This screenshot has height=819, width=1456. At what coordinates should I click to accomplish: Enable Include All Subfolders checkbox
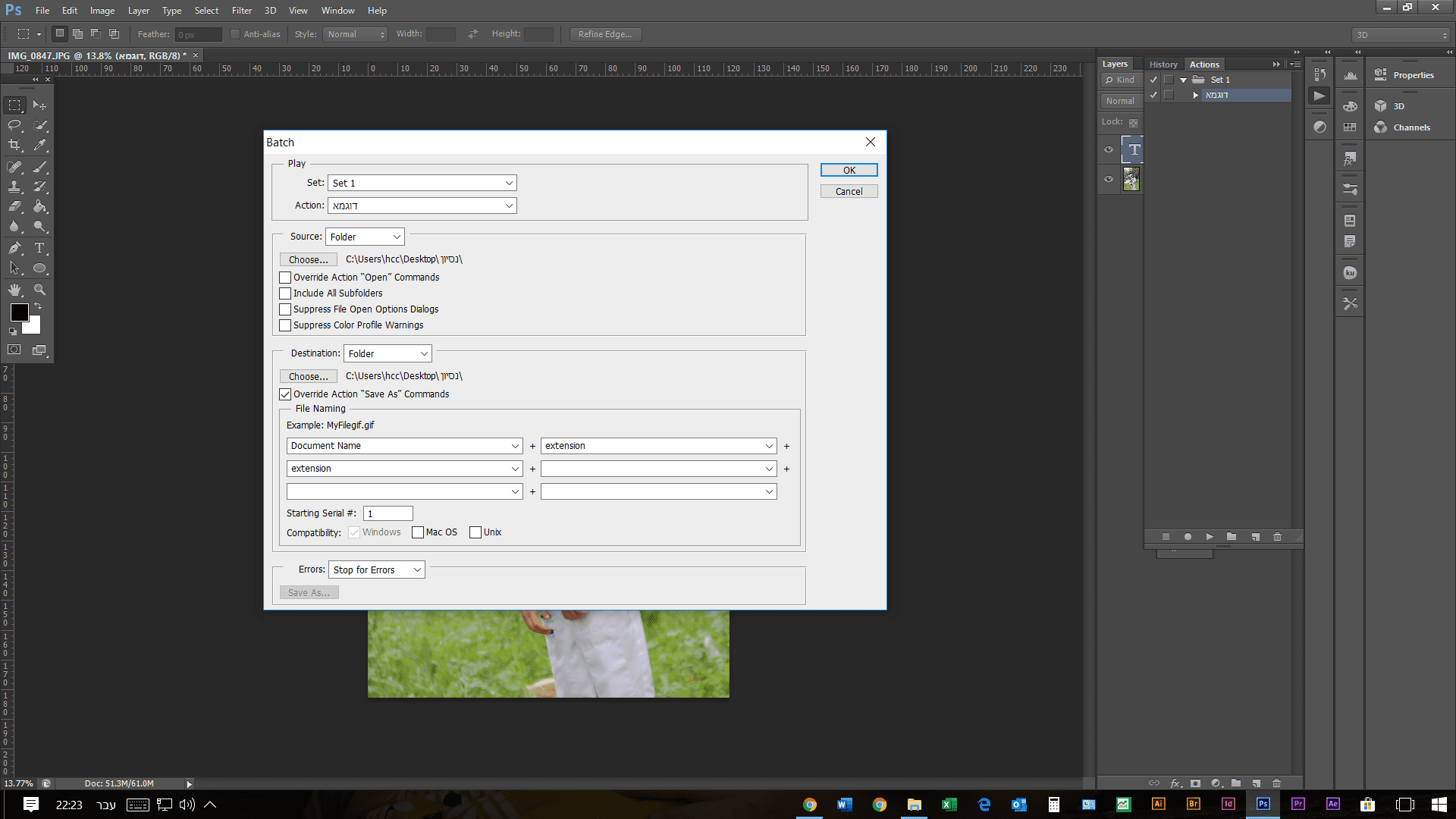point(285,293)
